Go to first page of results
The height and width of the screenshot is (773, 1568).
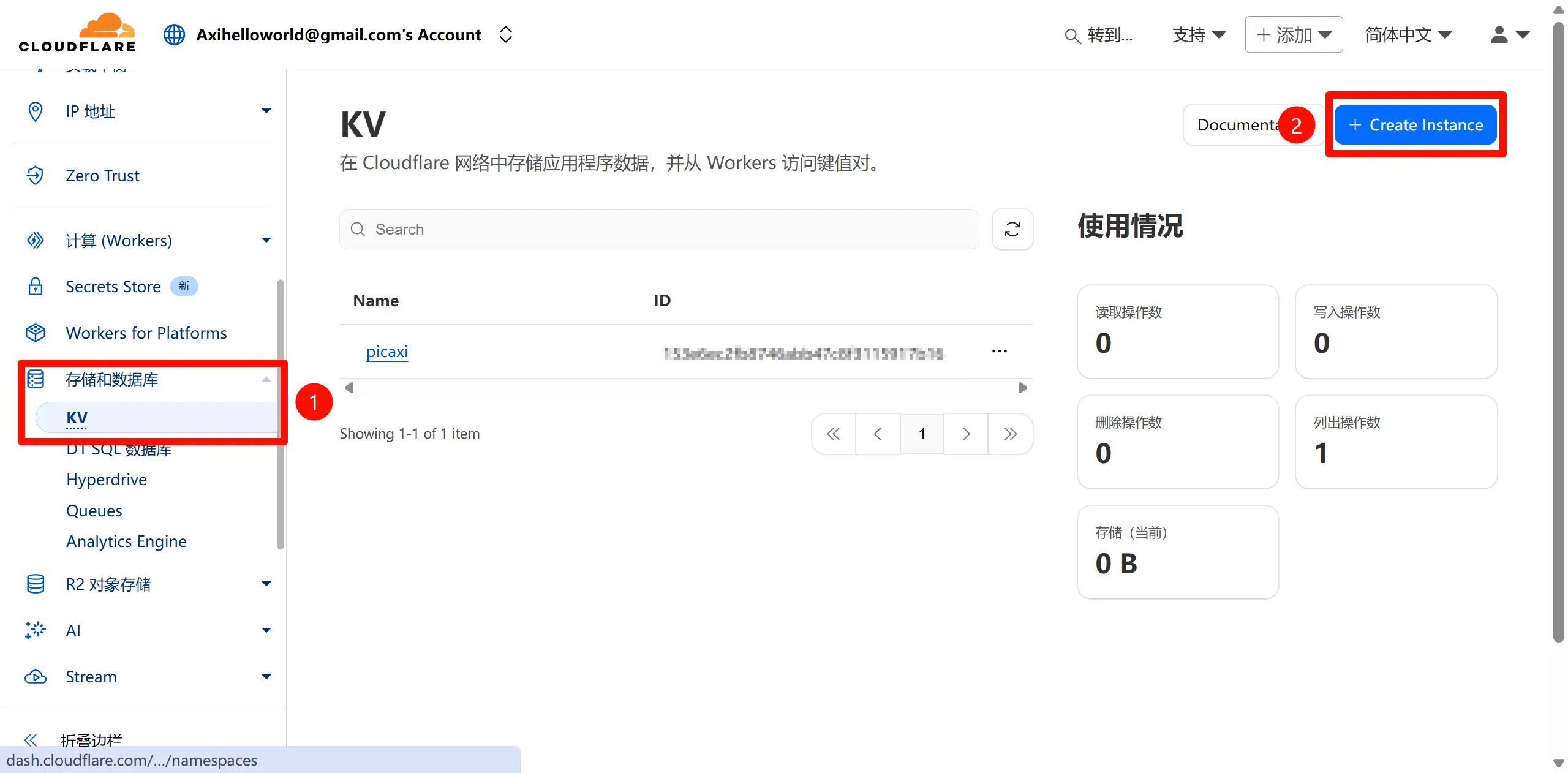(834, 434)
